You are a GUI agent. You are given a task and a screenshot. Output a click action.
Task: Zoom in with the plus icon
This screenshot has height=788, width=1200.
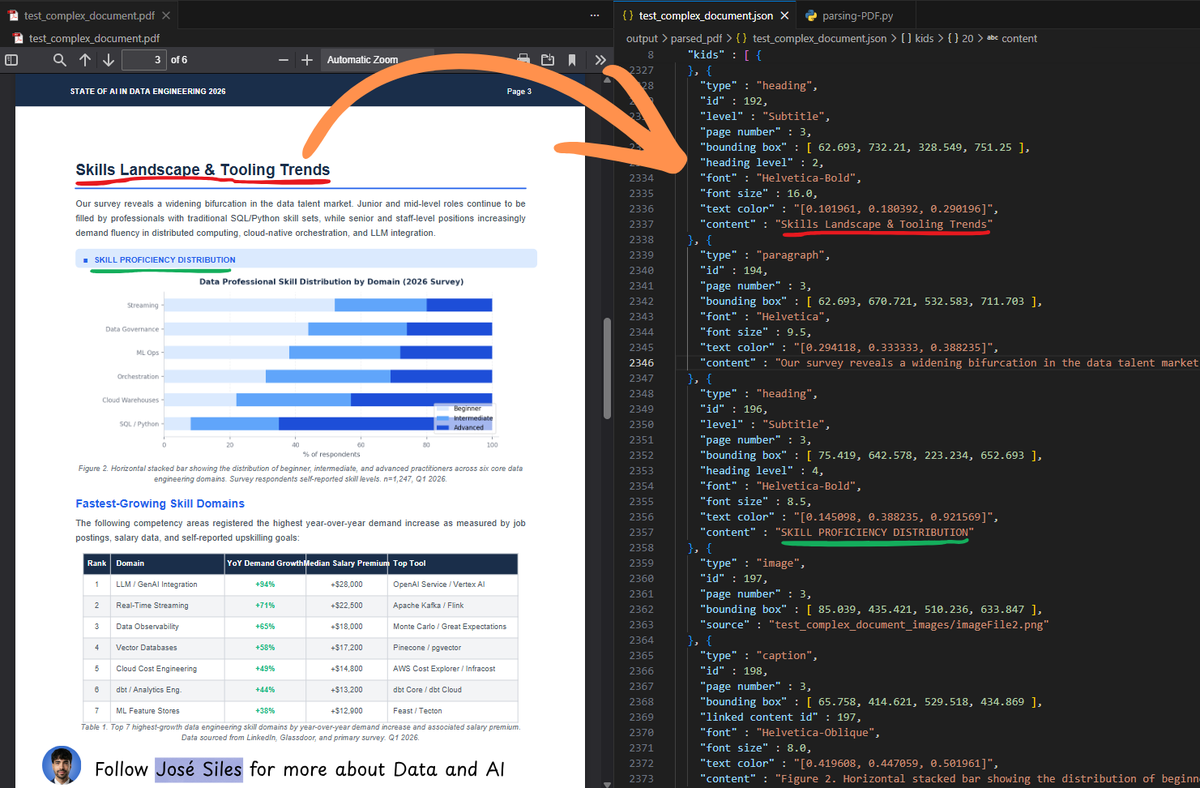pos(307,60)
